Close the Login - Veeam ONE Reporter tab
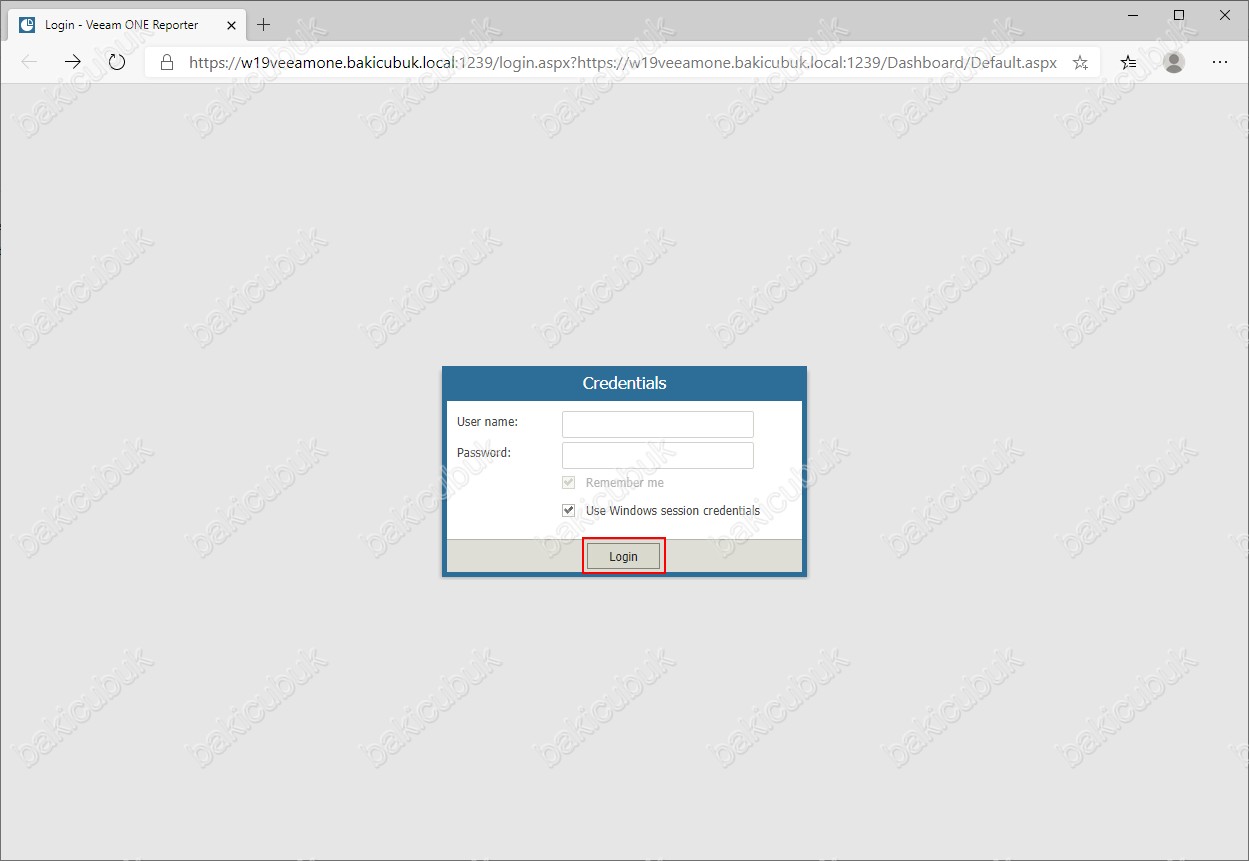Viewport: 1249px width, 861px height. tap(231, 25)
